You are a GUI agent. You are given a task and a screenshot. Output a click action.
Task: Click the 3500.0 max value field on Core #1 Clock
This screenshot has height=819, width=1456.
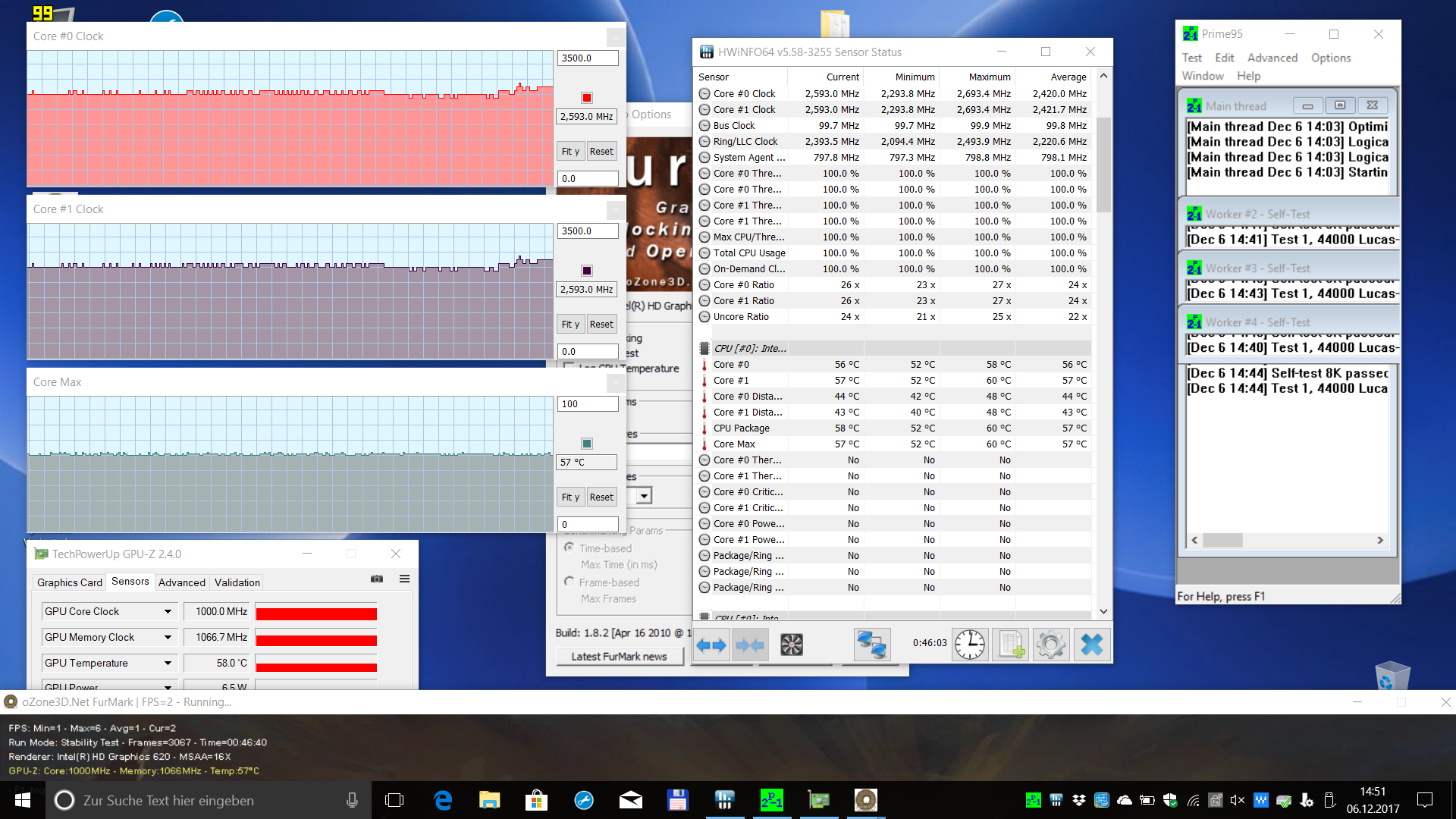(588, 231)
